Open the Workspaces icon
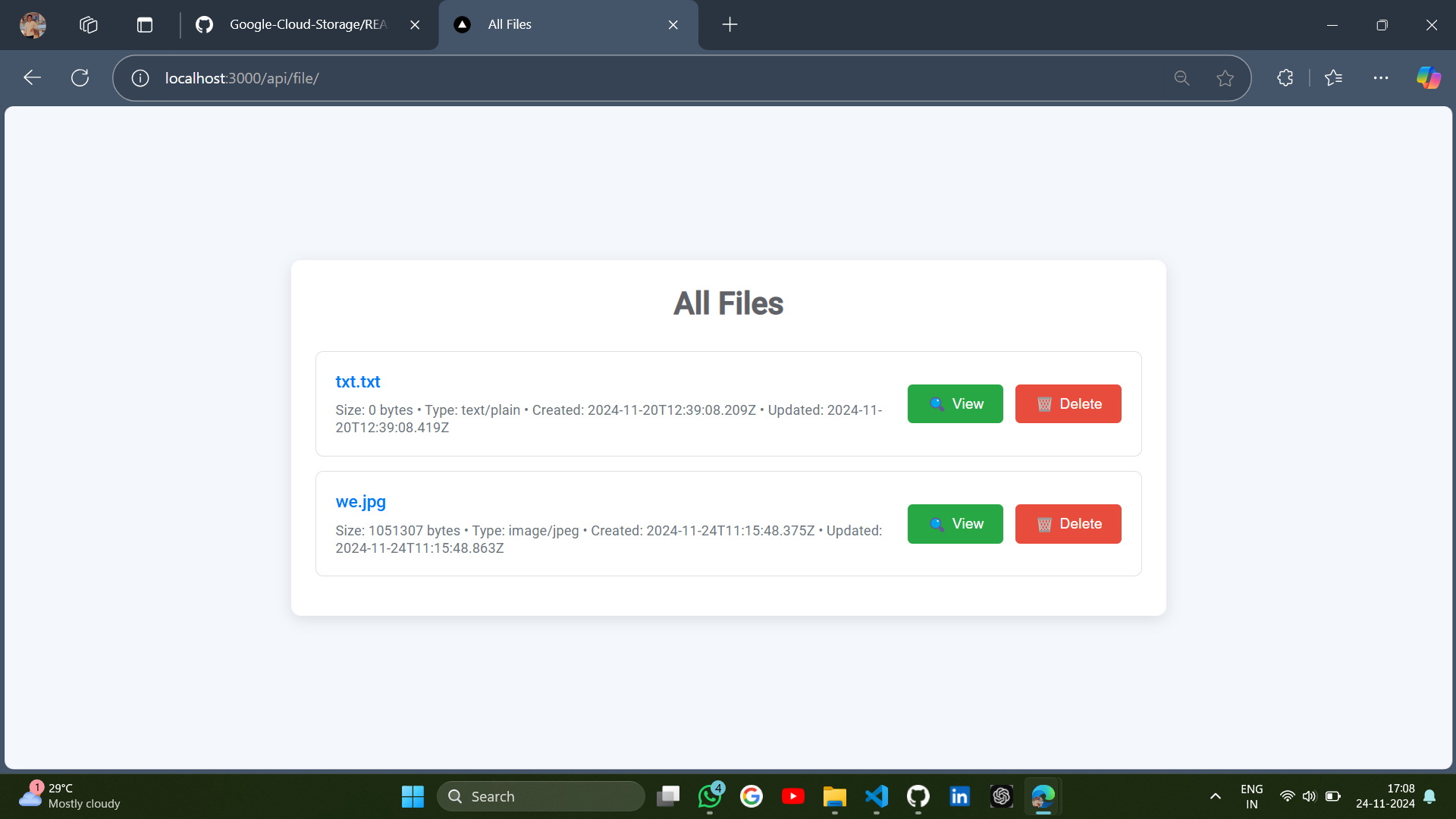This screenshot has width=1456, height=819. click(x=89, y=25)
